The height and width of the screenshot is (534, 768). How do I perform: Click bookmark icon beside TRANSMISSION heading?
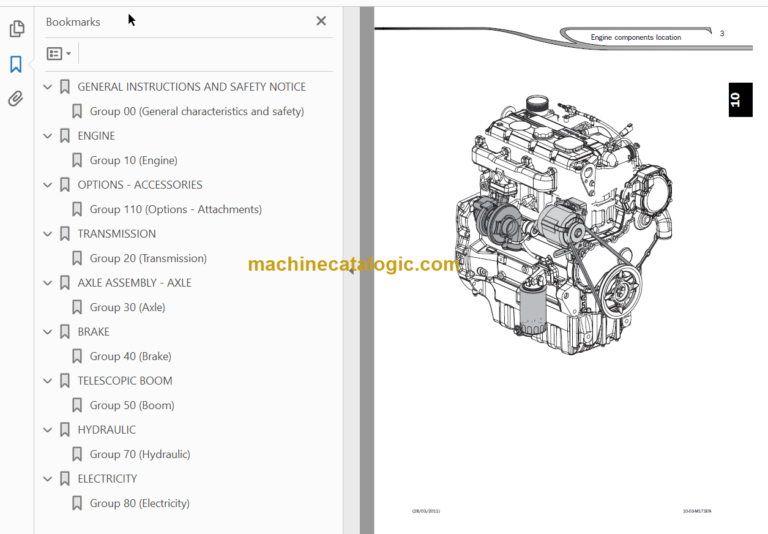65,234
